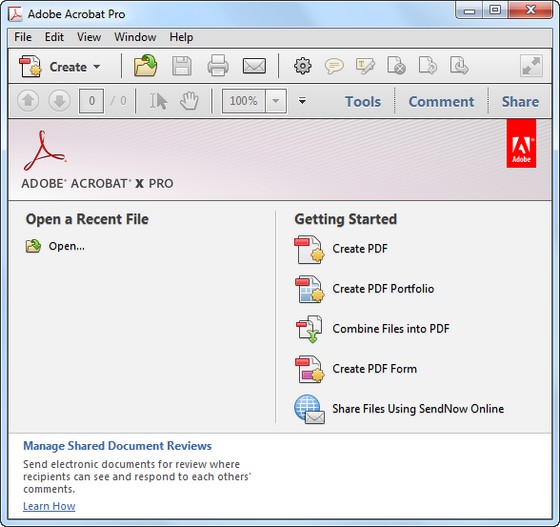This screenshot has width=560, height=527.
Task: Close the Adobe Acrobat Pro window
Action: click(530, 10)
